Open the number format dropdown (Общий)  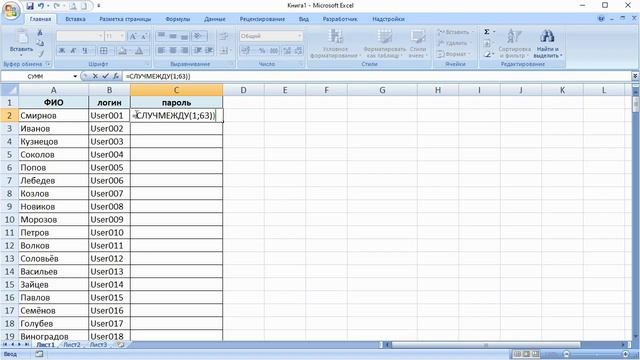(300, 36)
